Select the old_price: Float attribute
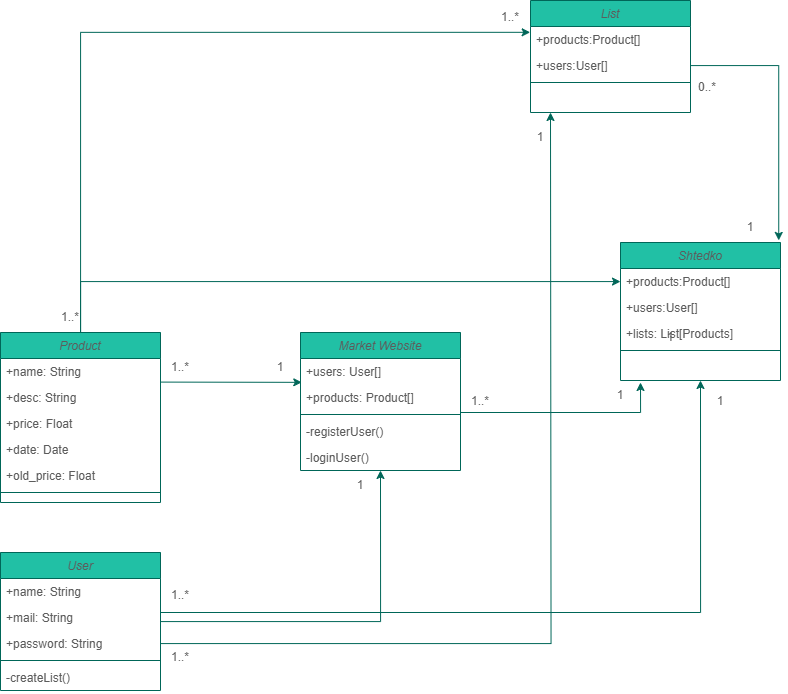The width and height of the screenshot is (788, 694). pos(51,476)
